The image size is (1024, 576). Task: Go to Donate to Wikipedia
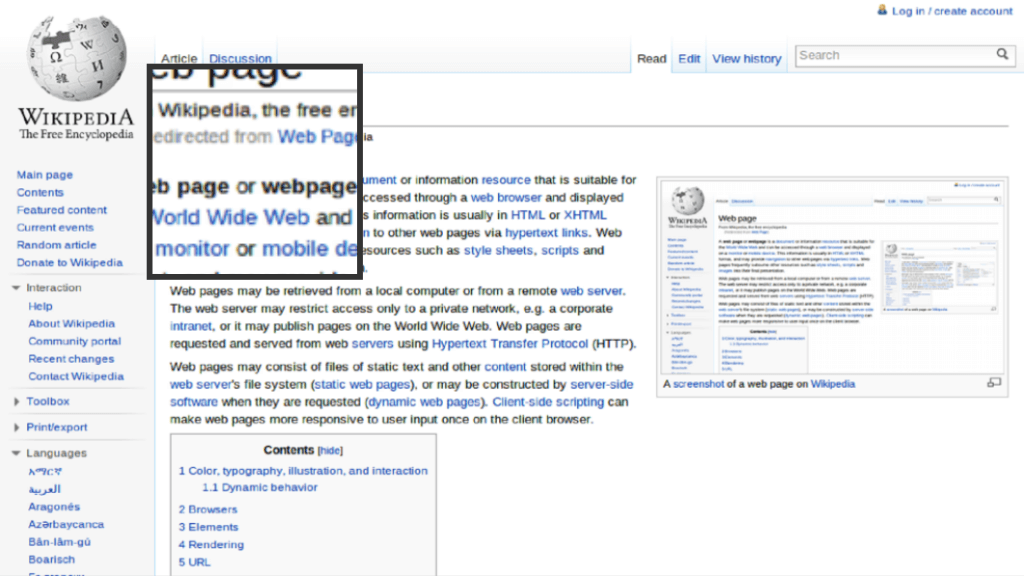[x=69, y=263]
